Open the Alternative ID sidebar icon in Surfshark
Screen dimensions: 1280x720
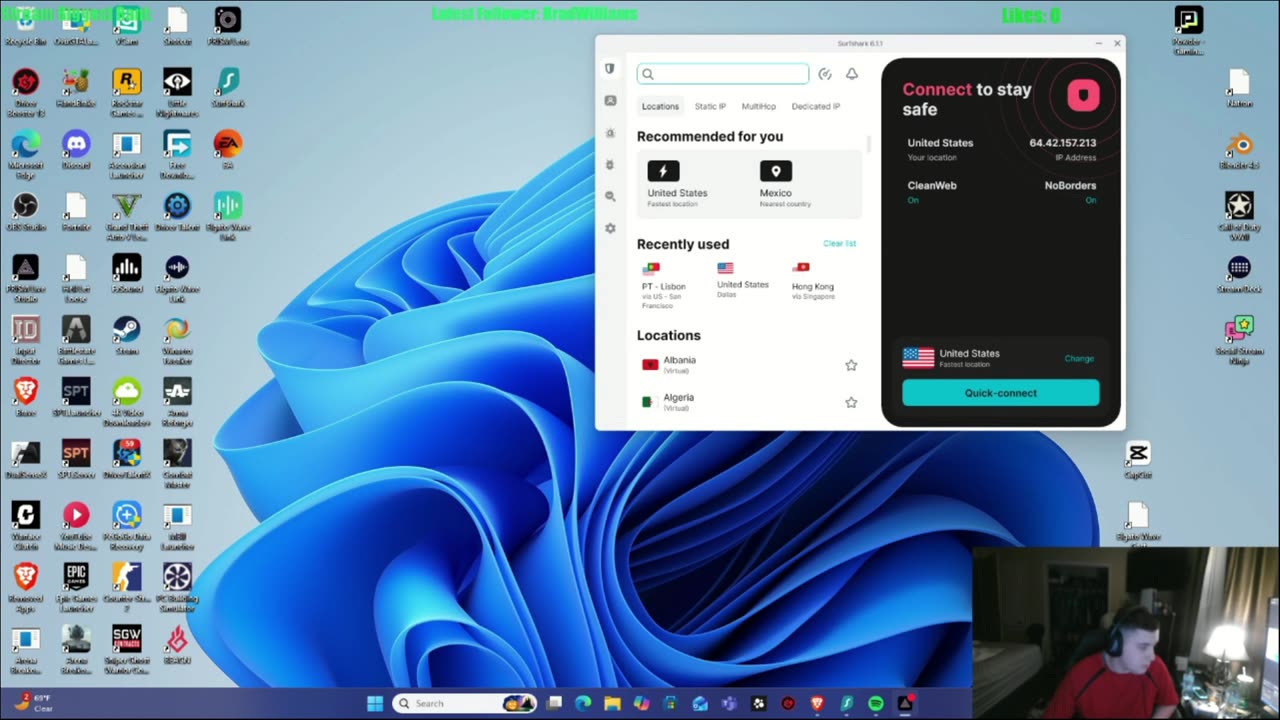(x=610, y=101)
